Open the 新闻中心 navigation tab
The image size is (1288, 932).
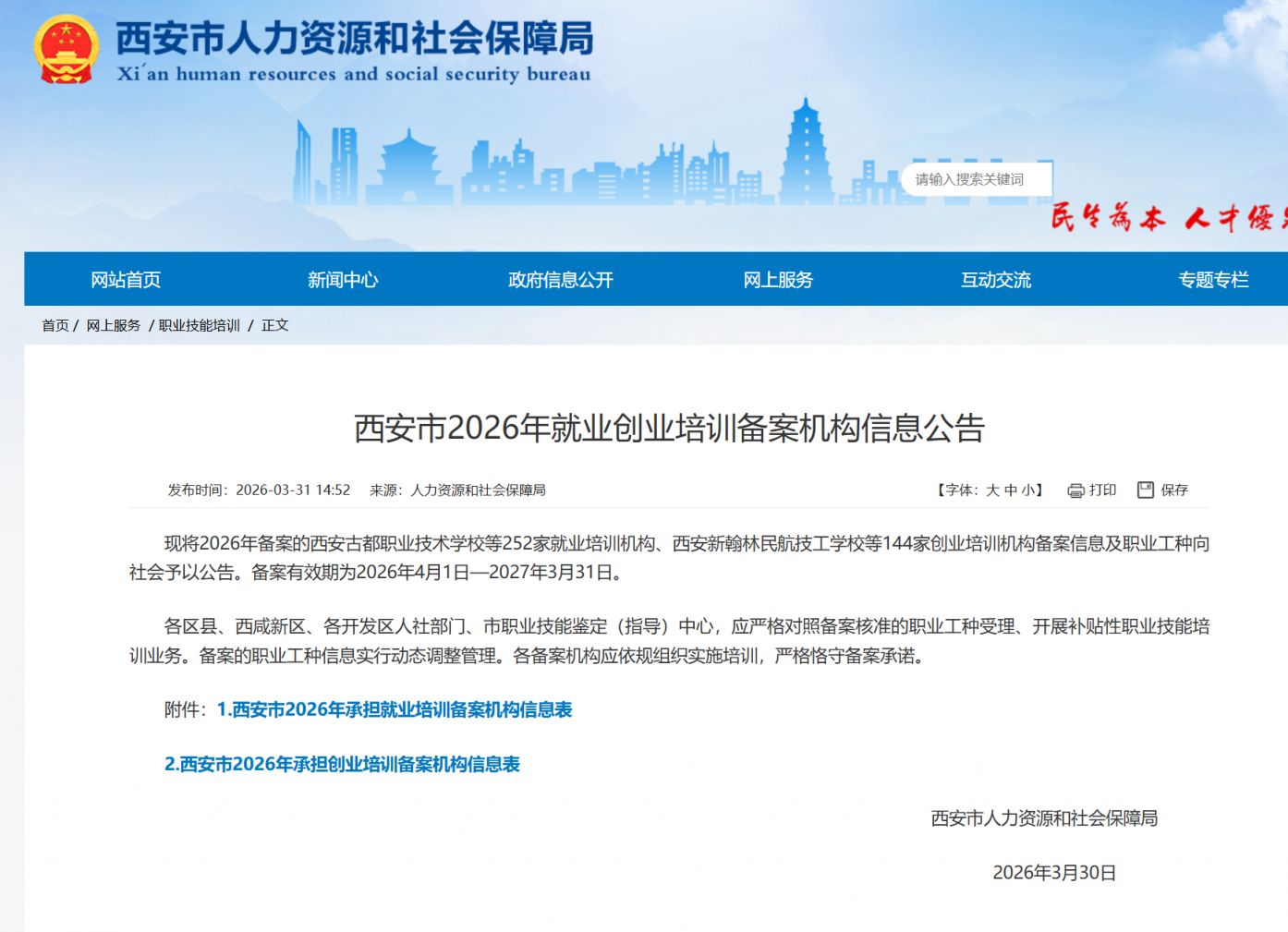(343, 280)
